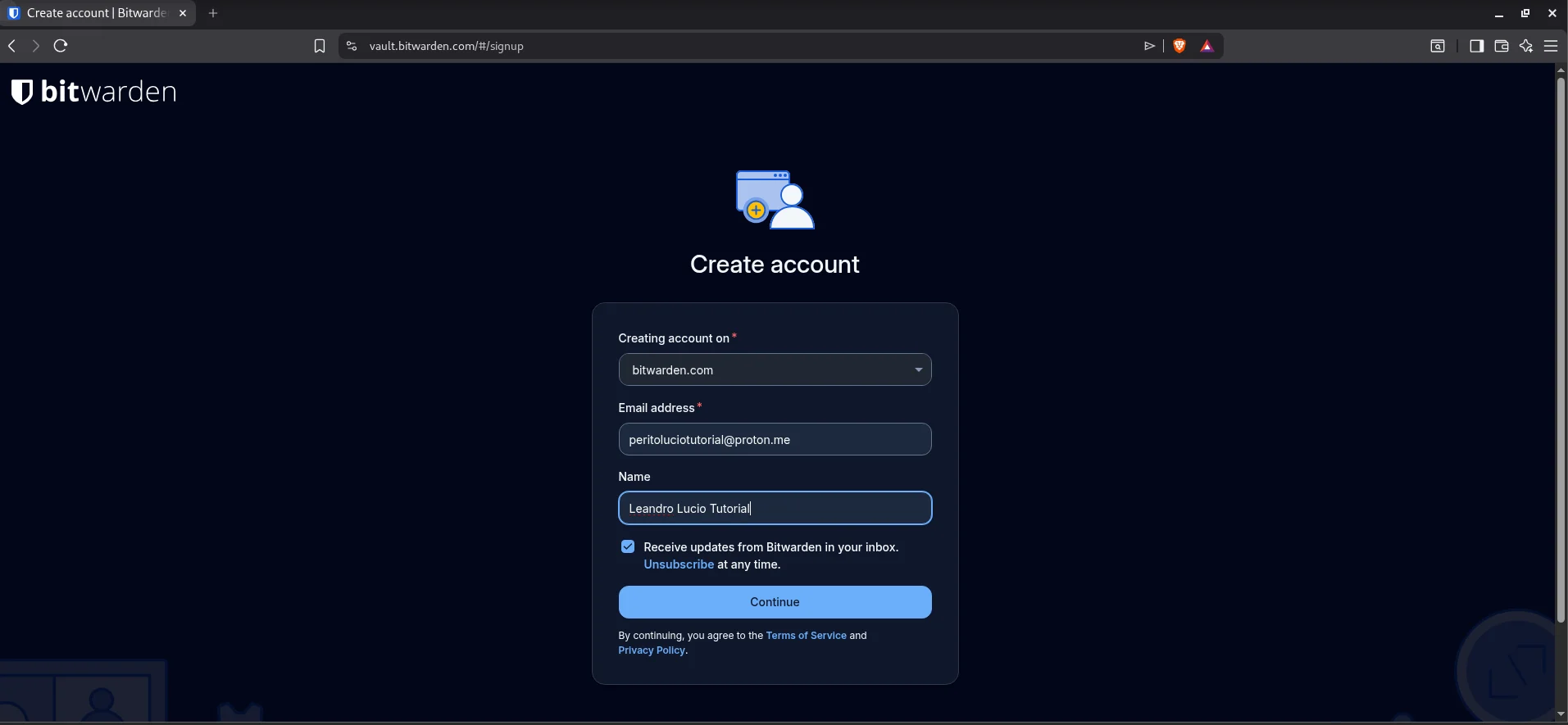The image size is (1568, 725).
Task: Open tab search icon in toolbar
Action: (x=1438, y=46)
